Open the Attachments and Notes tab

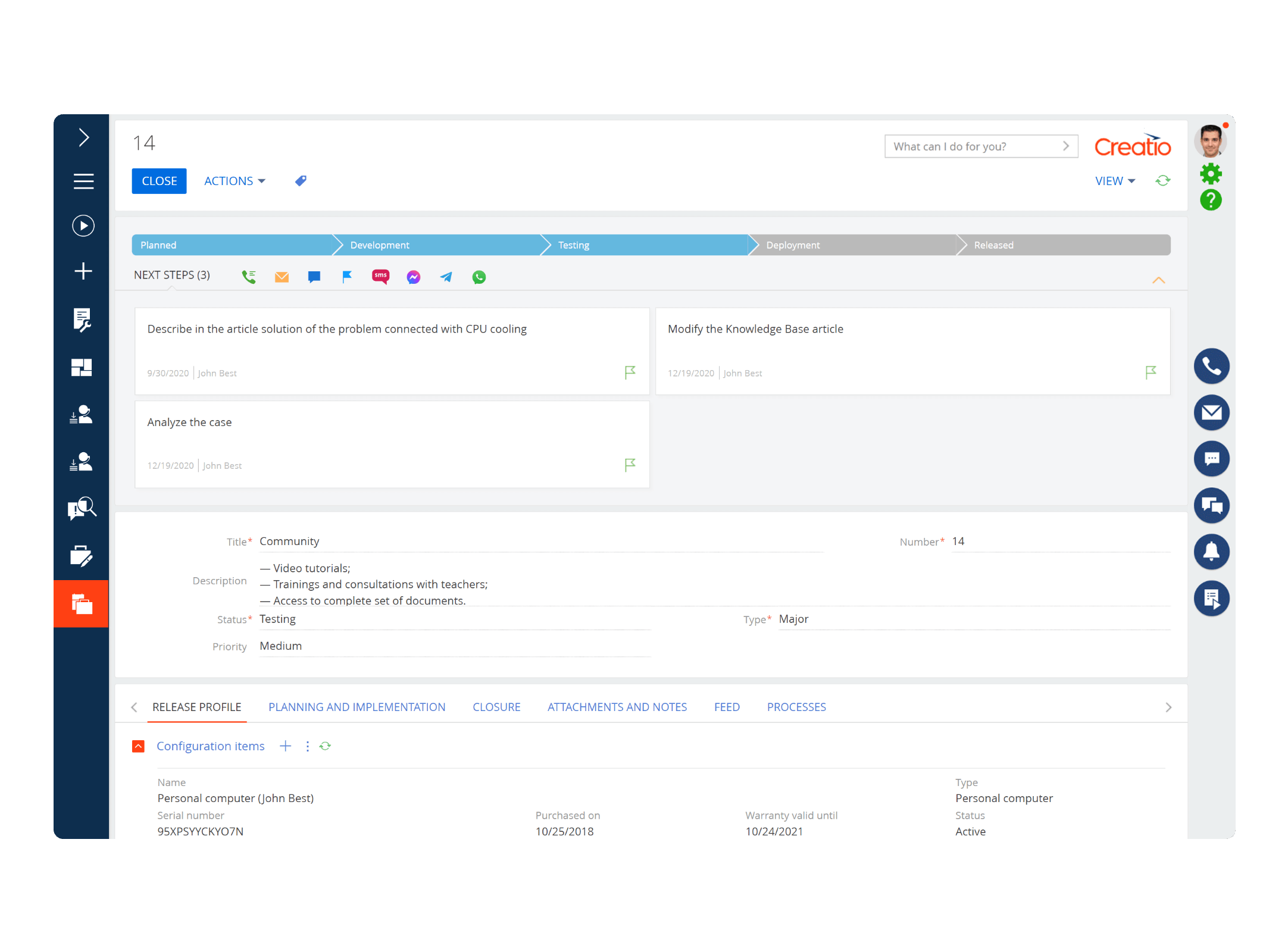point(617,707)
